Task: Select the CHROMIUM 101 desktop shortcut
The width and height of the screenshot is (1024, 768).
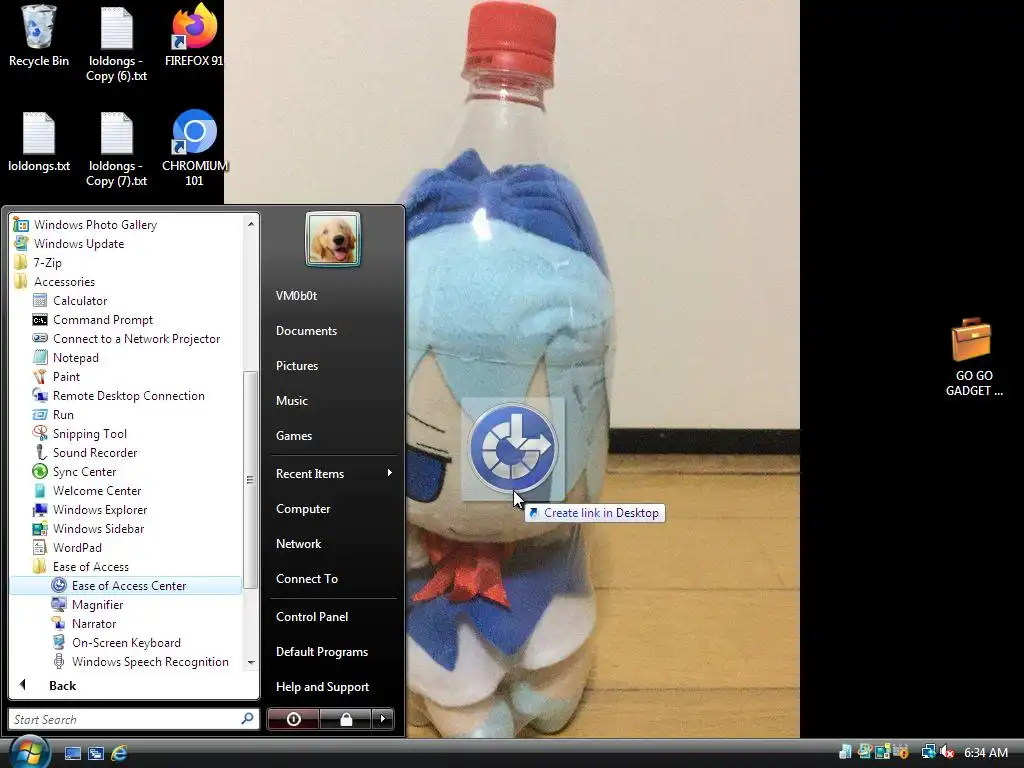Action: click(x=194, y=150)
